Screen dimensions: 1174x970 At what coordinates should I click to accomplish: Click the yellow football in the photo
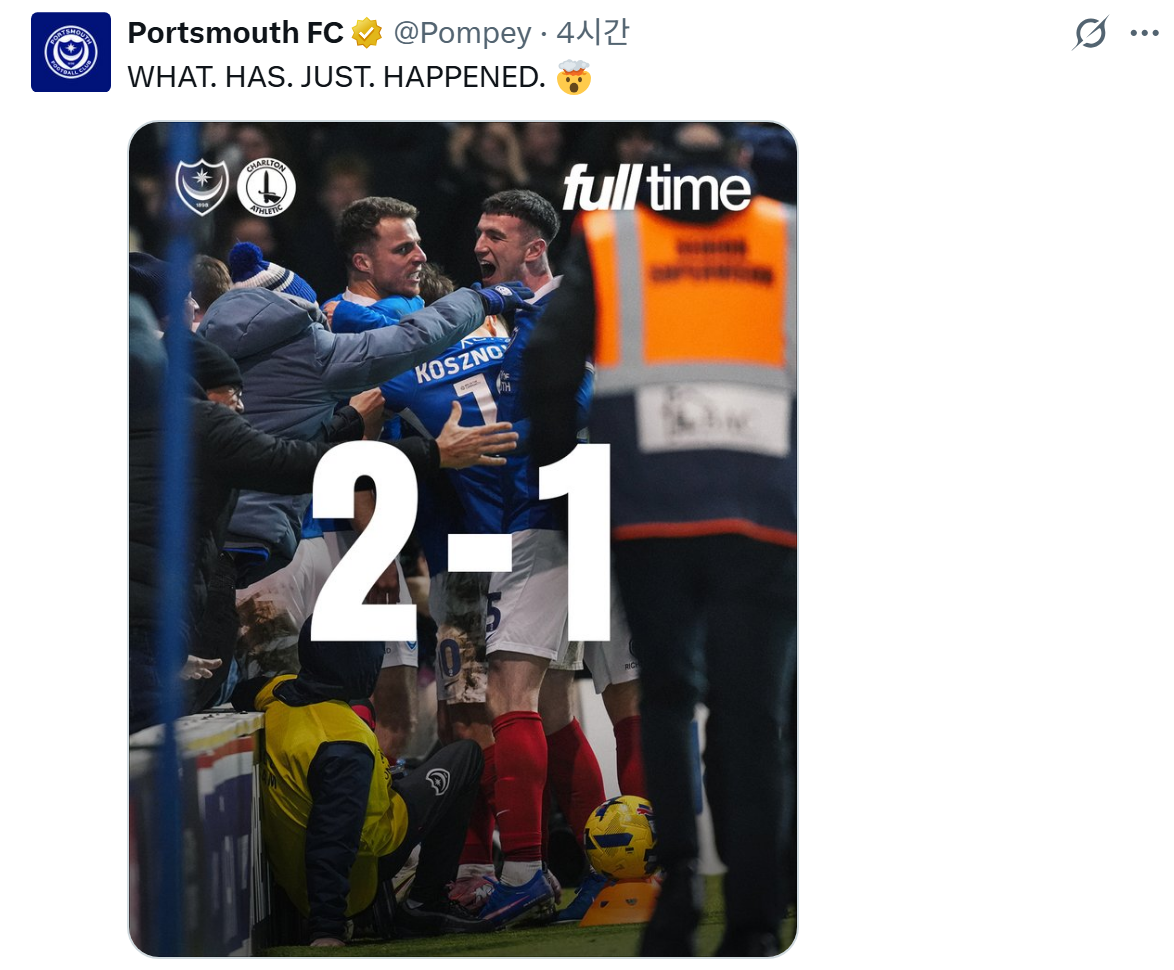click(620, 837)
